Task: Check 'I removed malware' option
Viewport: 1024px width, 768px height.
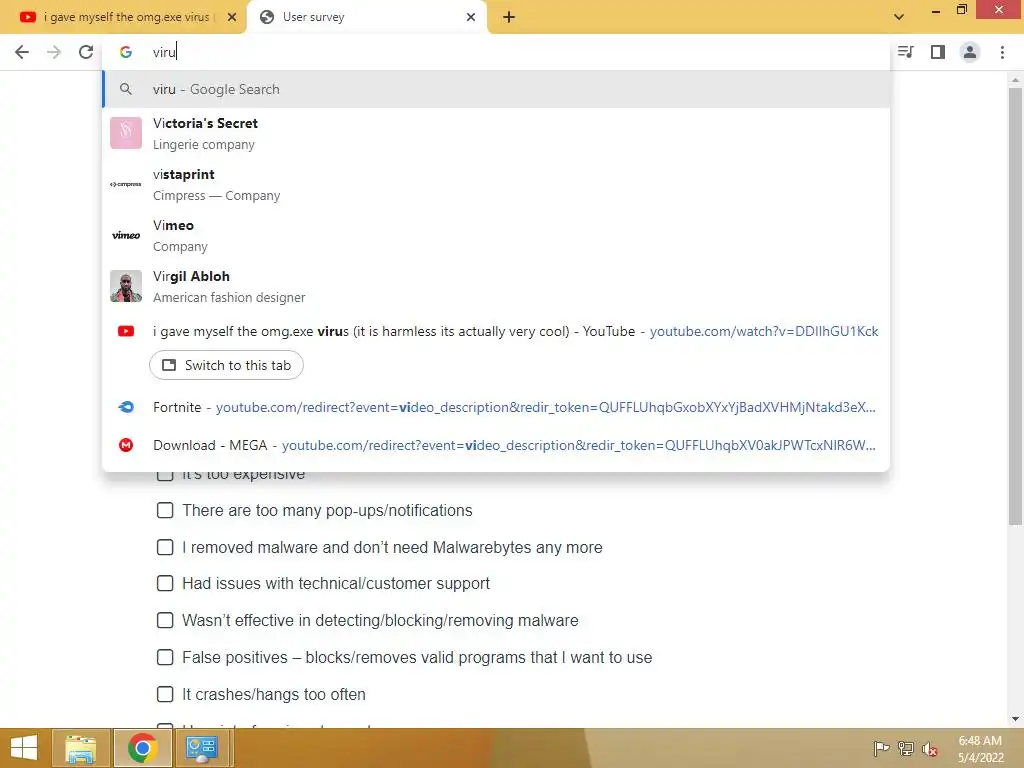Action: tap(165, 547)
